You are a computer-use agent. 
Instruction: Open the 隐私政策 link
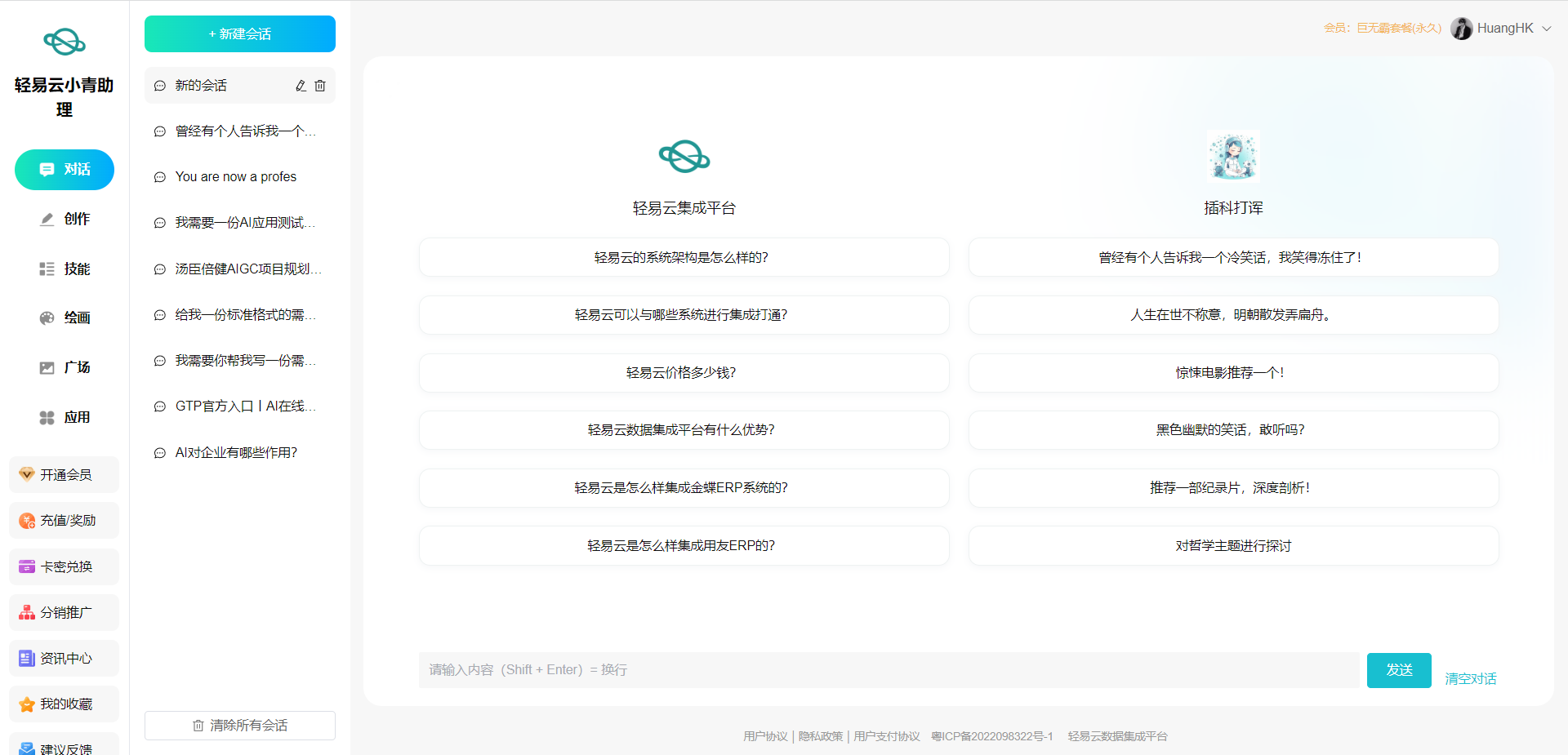coord(820,736)
